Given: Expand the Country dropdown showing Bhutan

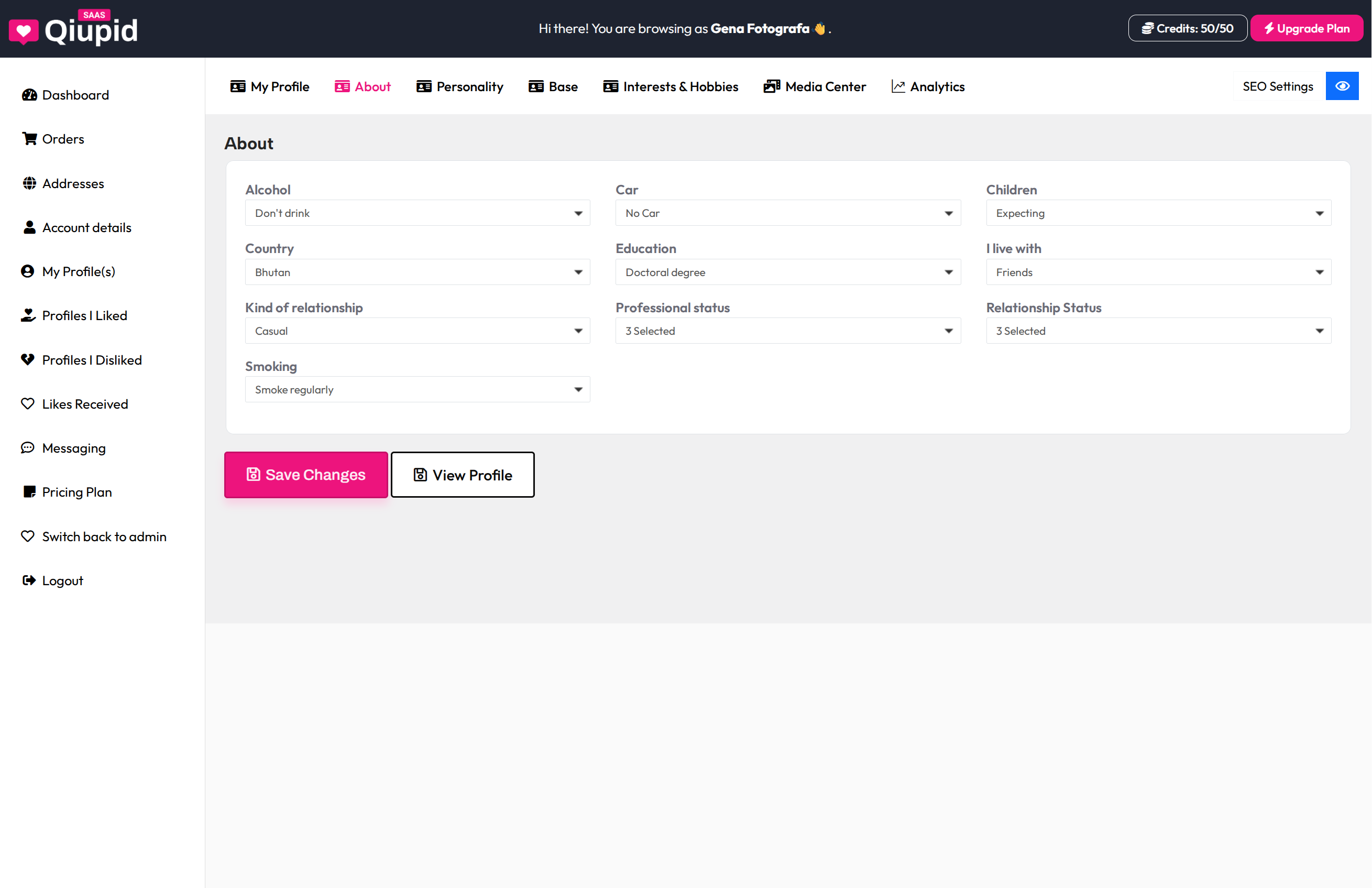Looking at the screenshot, I should (x=417, y=271).
